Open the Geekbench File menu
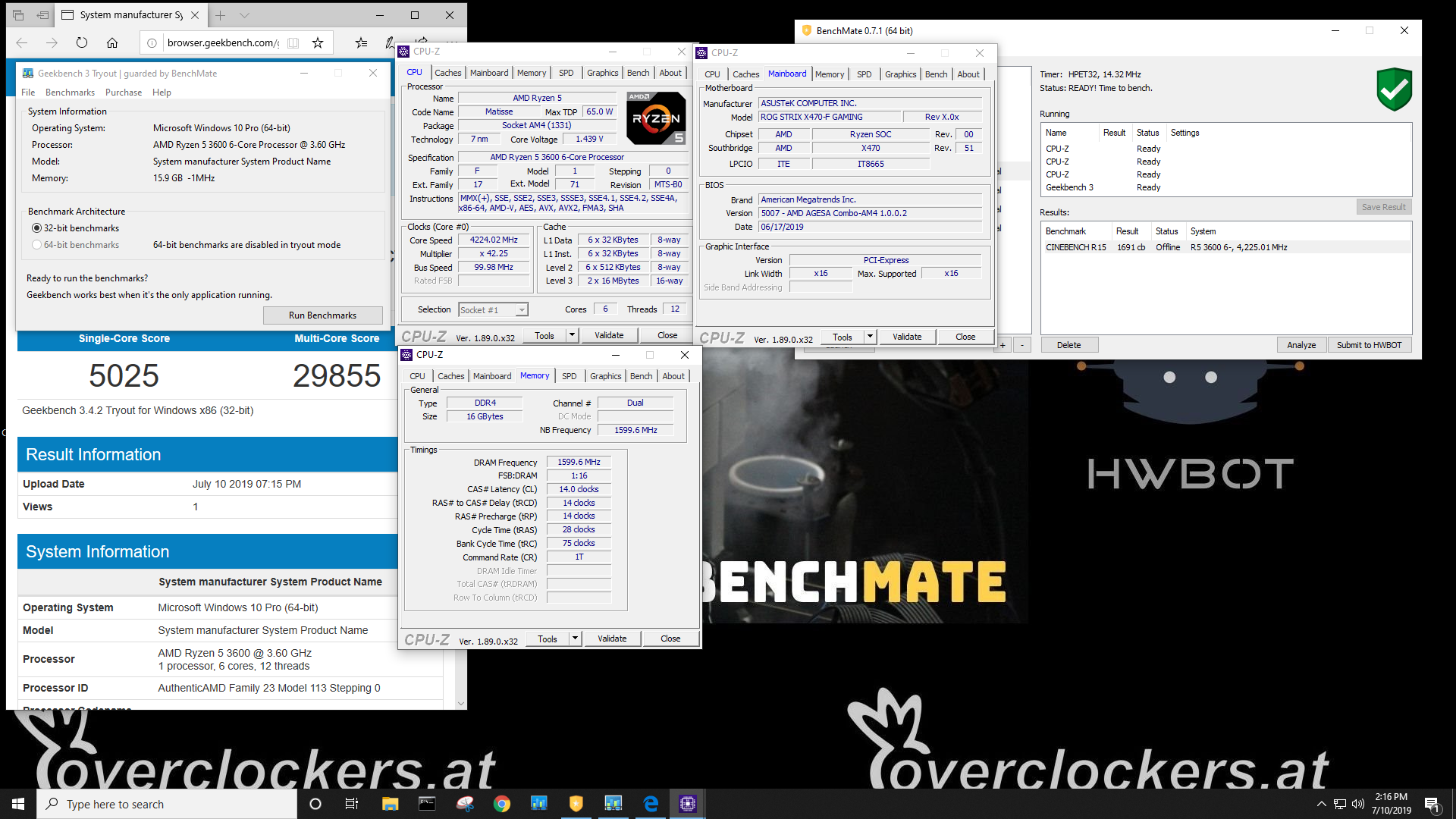 click(28, 93)
